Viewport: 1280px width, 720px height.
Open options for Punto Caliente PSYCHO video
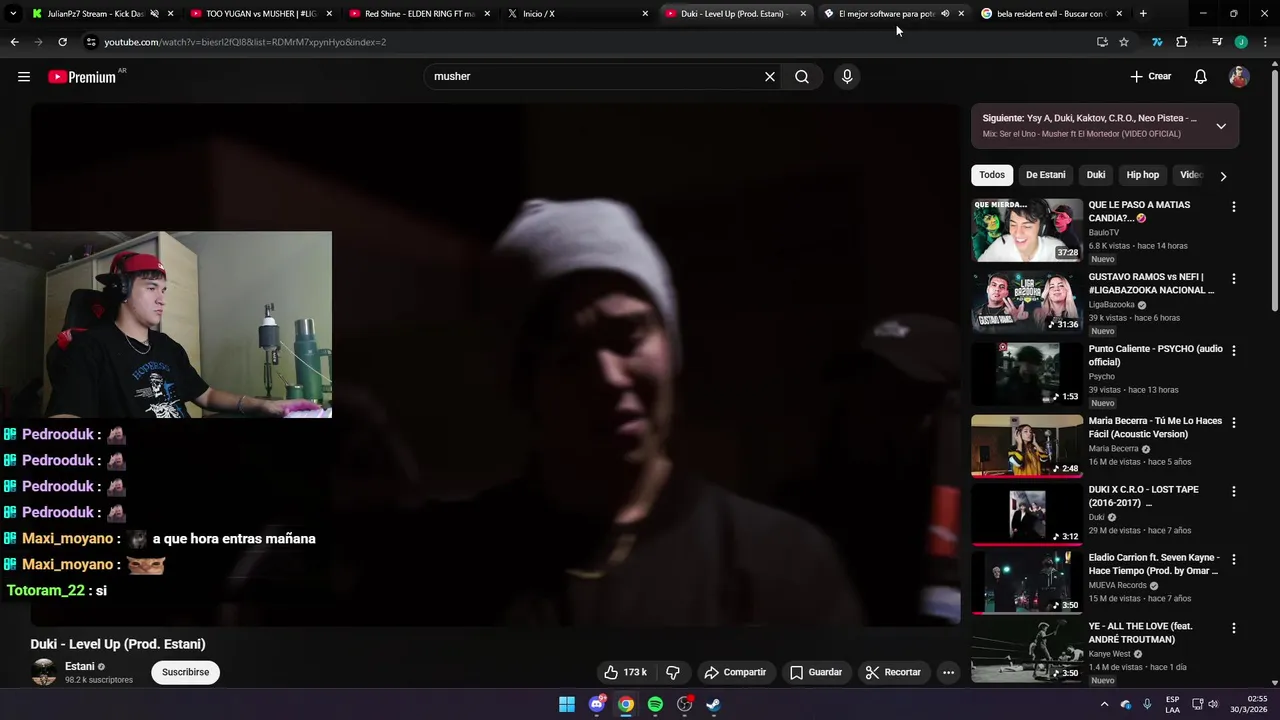(x=1233, y=351)
